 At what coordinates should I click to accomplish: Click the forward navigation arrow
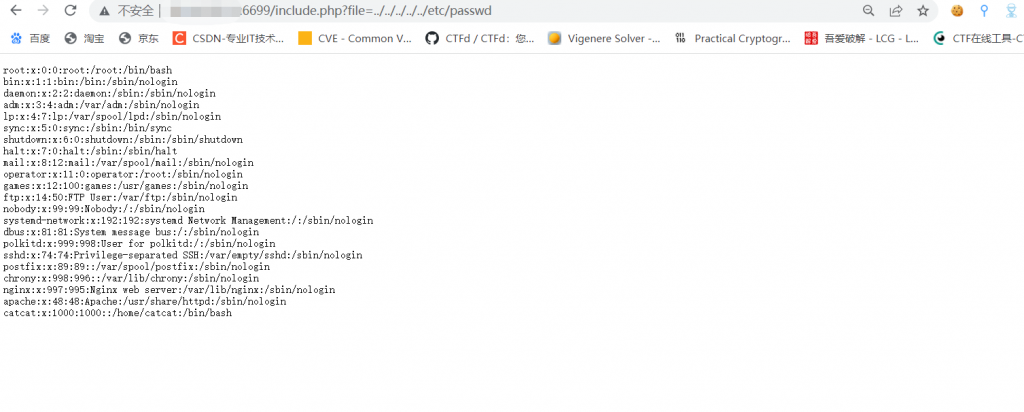coord(43,11)
